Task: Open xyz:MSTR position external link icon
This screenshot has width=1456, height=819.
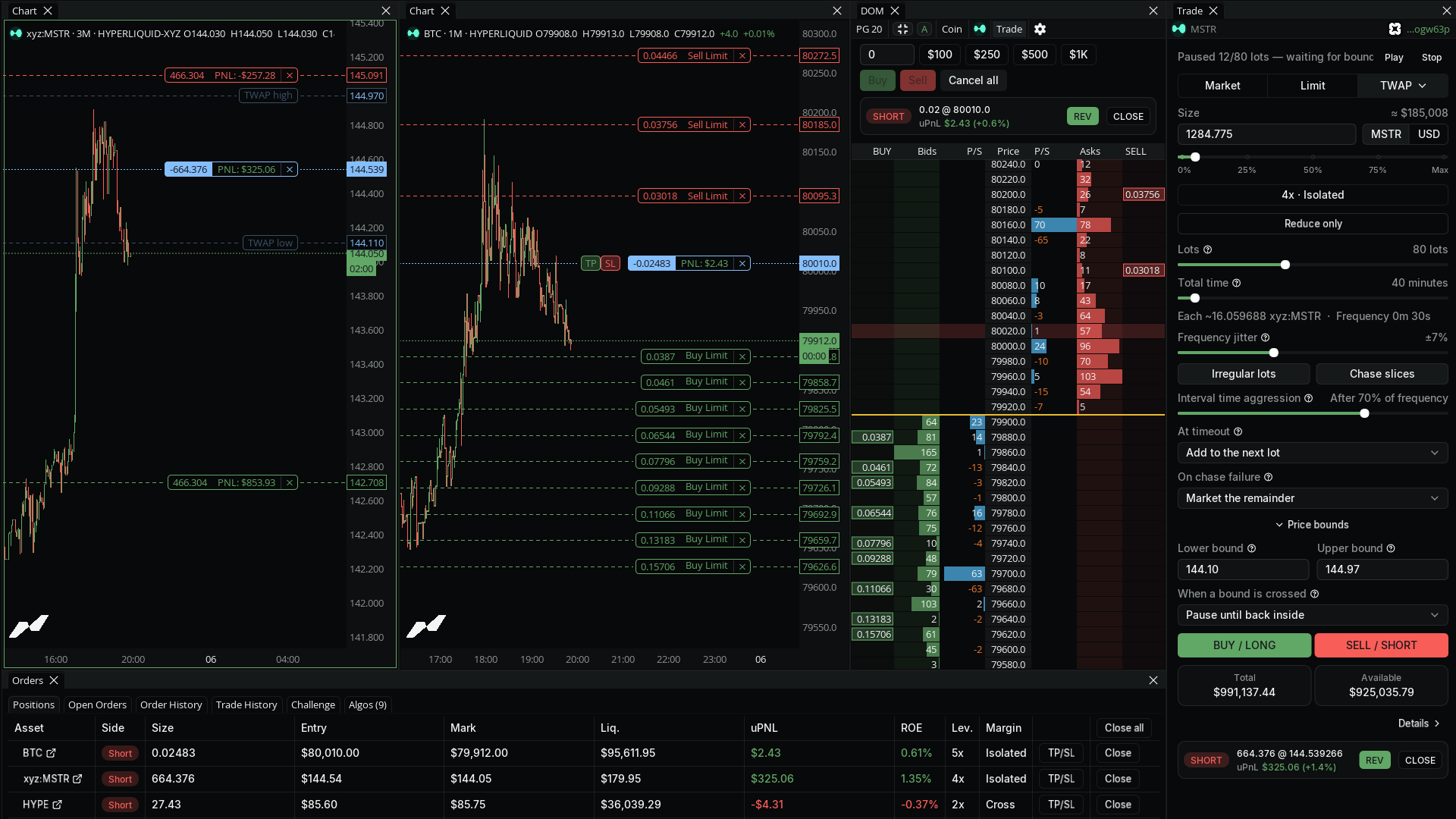Action: pos(77,779)
